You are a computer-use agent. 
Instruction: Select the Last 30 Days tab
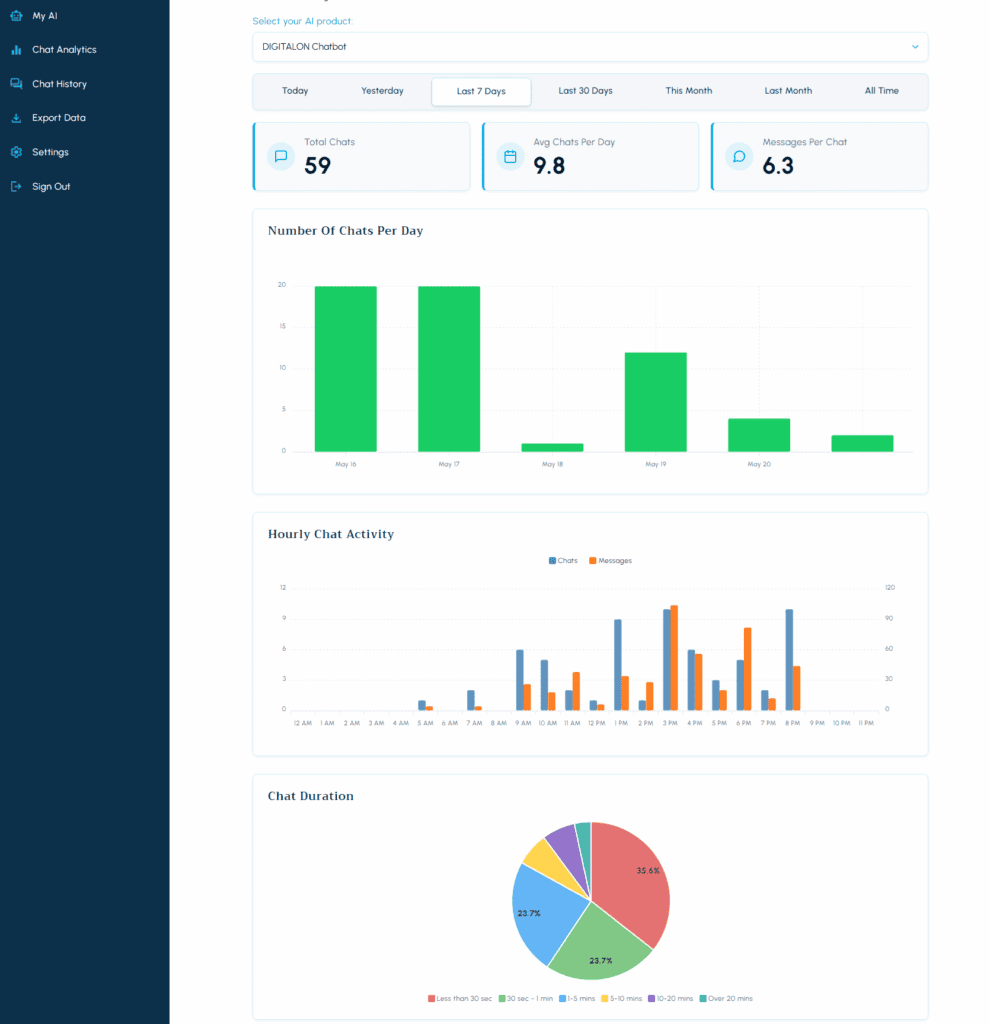click(585, 91)
